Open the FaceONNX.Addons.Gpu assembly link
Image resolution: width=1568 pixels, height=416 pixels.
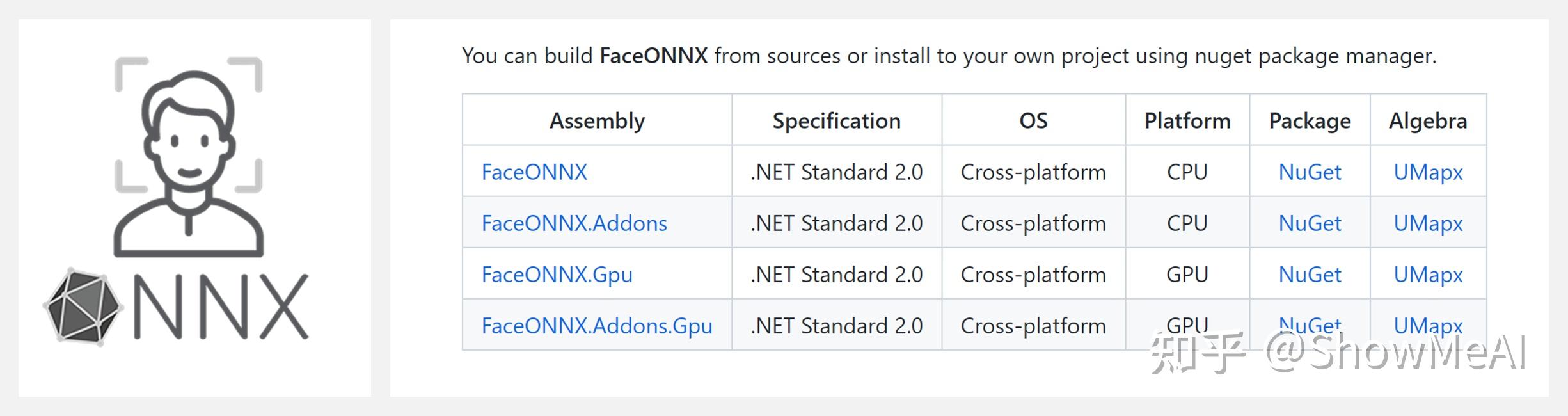pos(596,326)
